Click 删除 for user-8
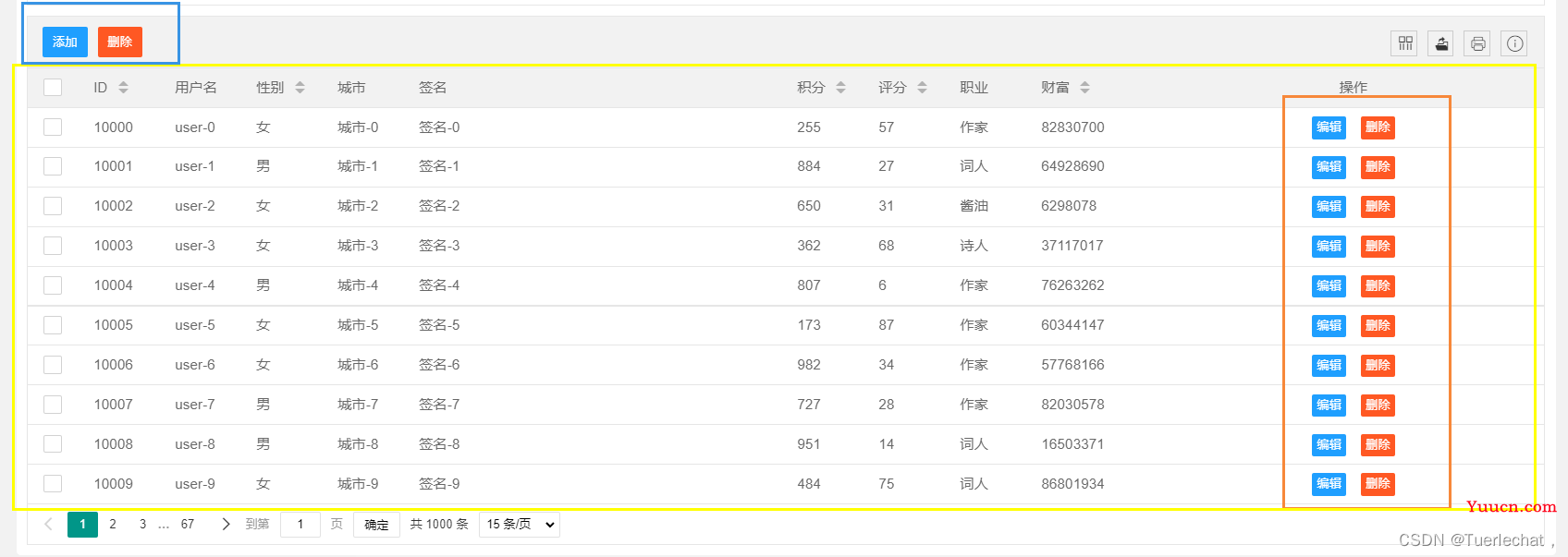Viewport: 1568px width, 557px height. (1378, 445)
